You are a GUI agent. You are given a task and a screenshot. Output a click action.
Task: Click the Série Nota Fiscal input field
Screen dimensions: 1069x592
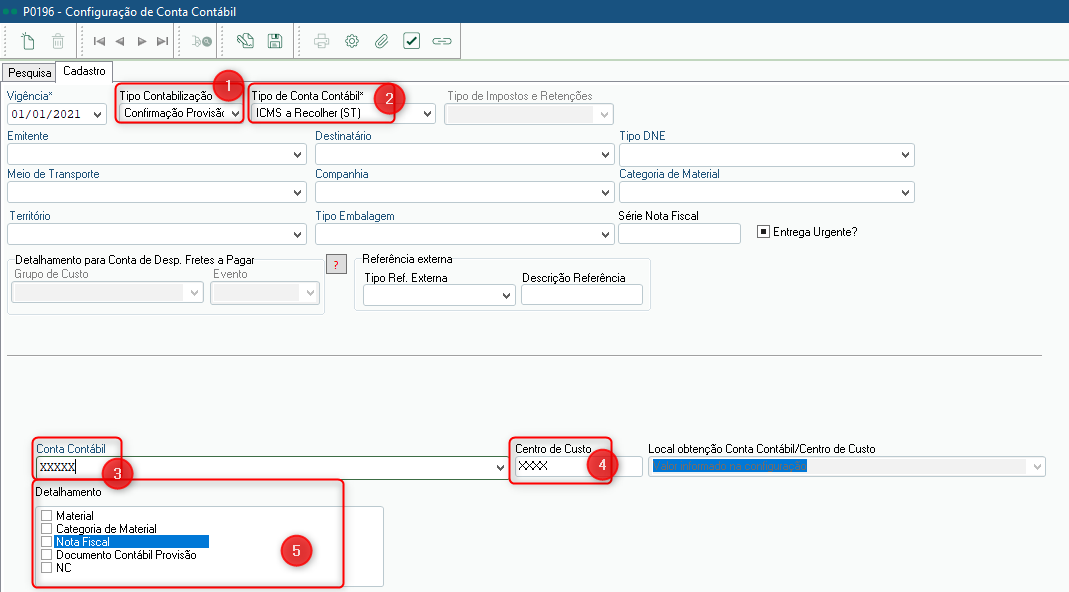(x=679, y=233)
